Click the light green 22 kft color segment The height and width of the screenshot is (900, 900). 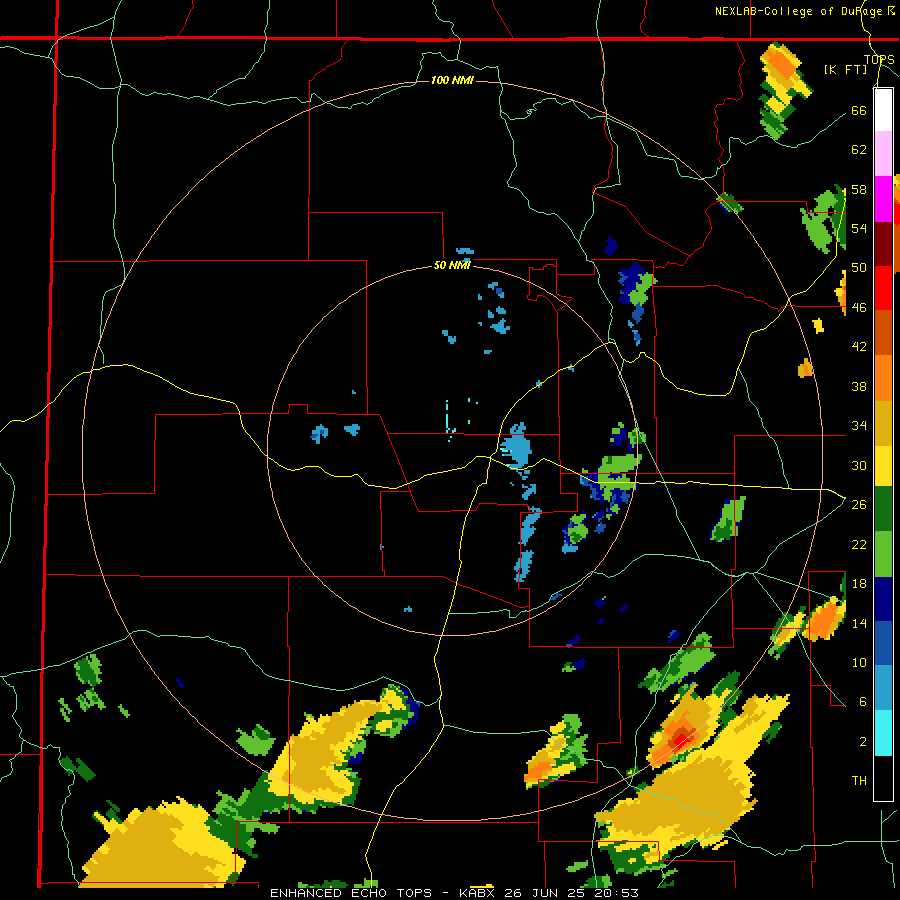pyautogui.click(x=883, y=554)
